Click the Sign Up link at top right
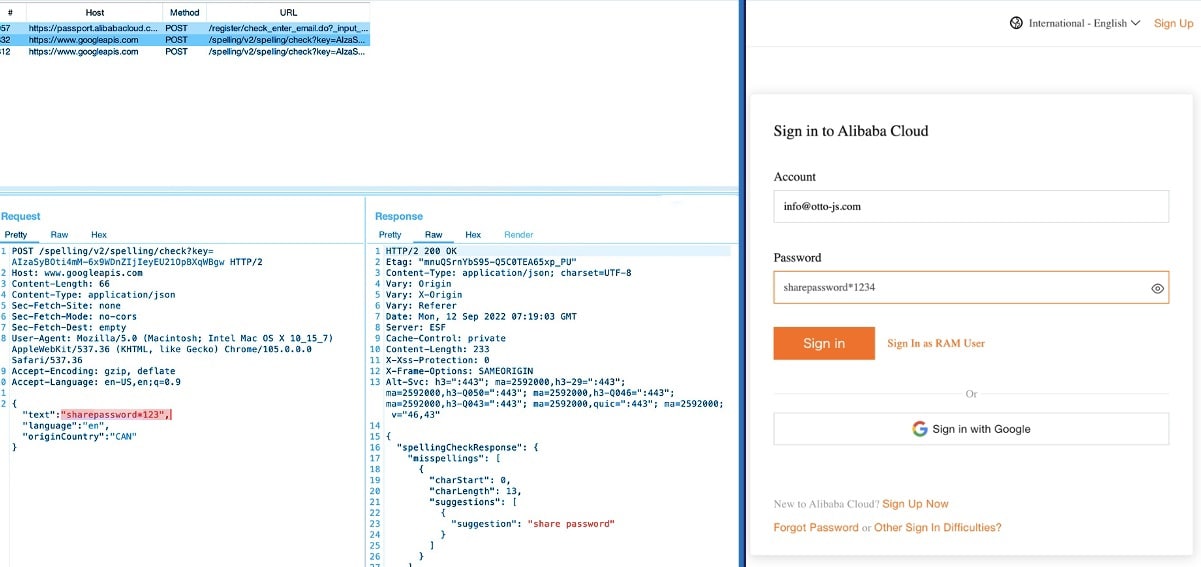Image resolution: width=1201 pixels, height=567 pixels. [1173, 23]
